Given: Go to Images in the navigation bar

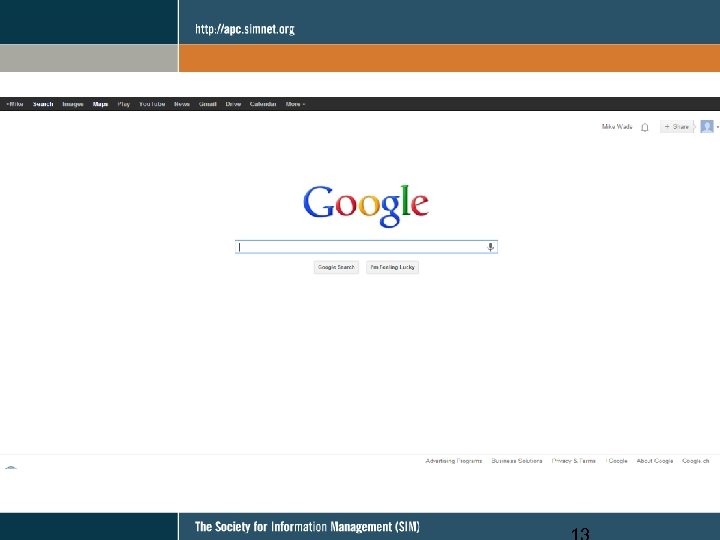Looking at the screenshot, I should [73, 104].
